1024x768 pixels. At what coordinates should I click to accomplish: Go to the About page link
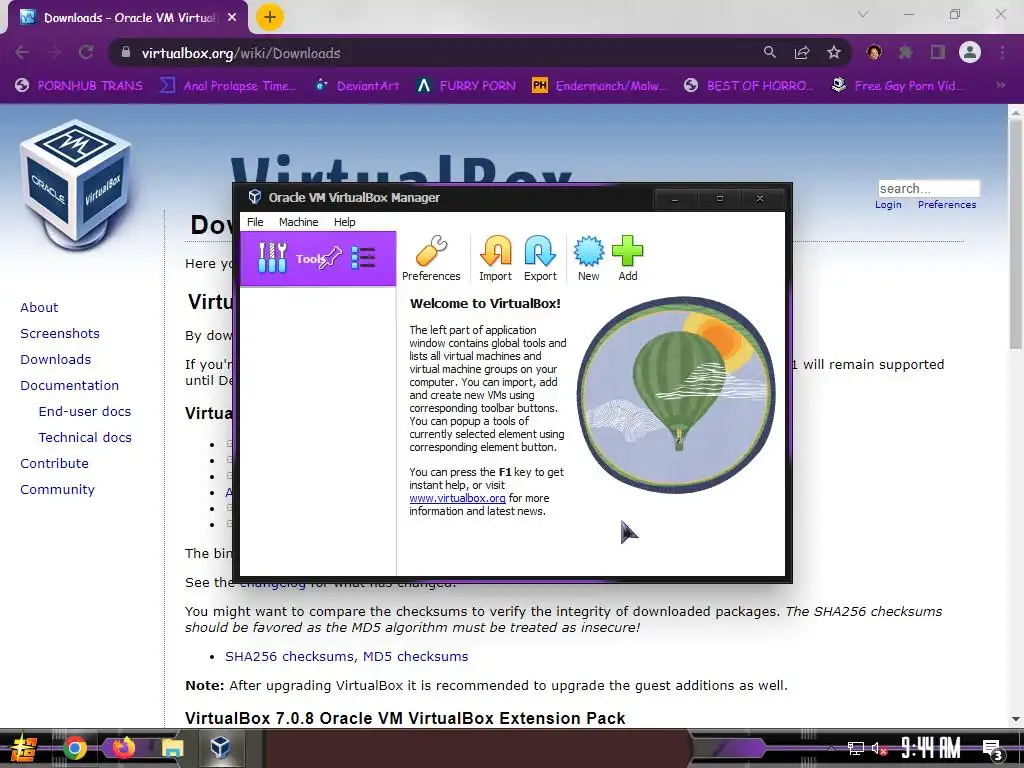(39, 308)
